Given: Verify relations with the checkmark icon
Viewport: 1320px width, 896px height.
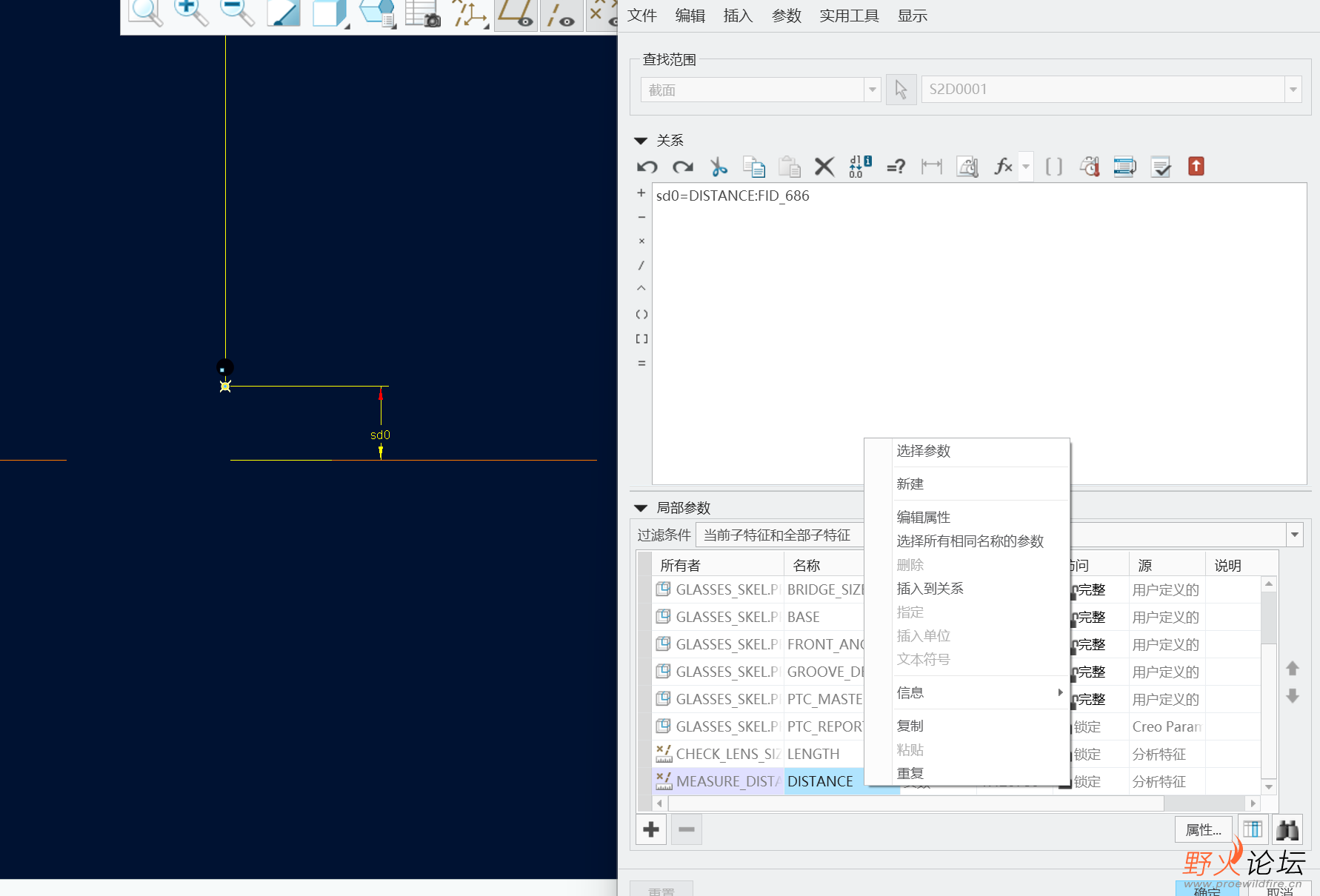Looking at the screenshot, I should click(1161, 167).
